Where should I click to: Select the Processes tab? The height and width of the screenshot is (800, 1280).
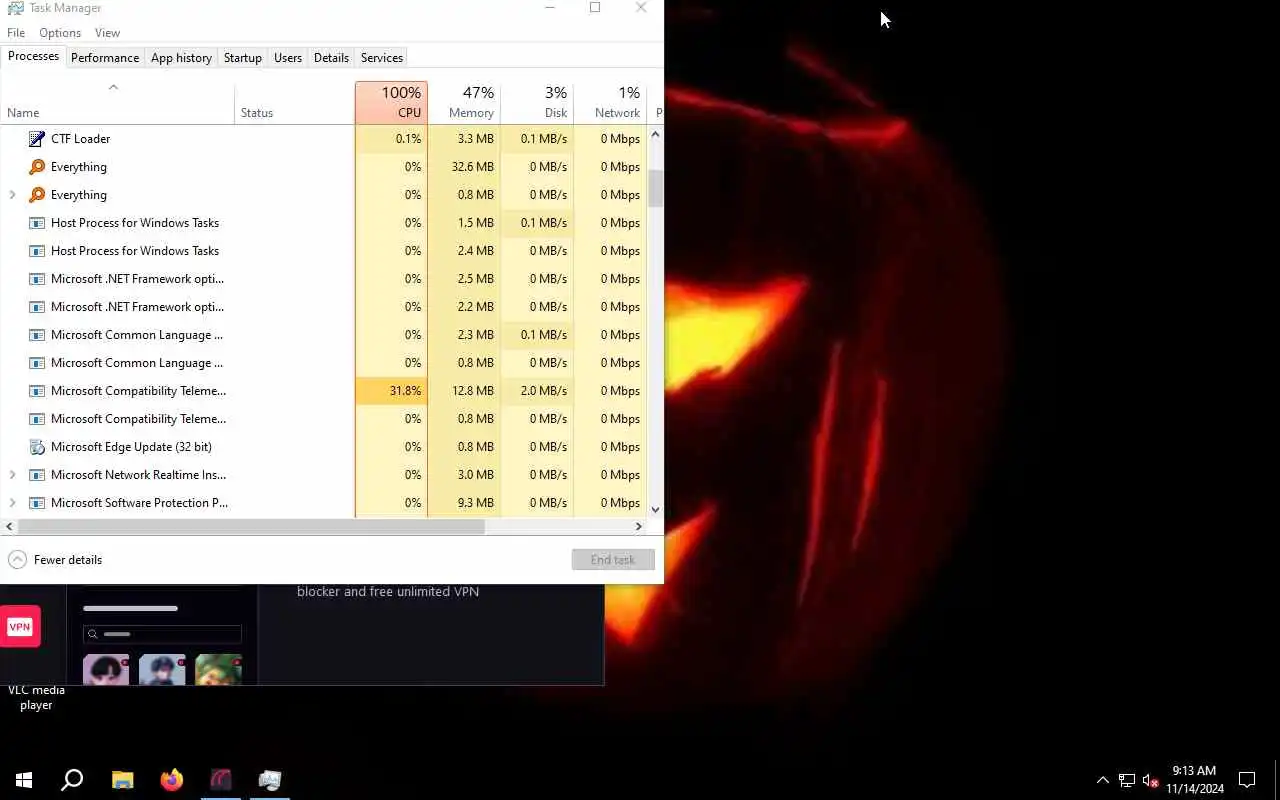pos(33,56)
